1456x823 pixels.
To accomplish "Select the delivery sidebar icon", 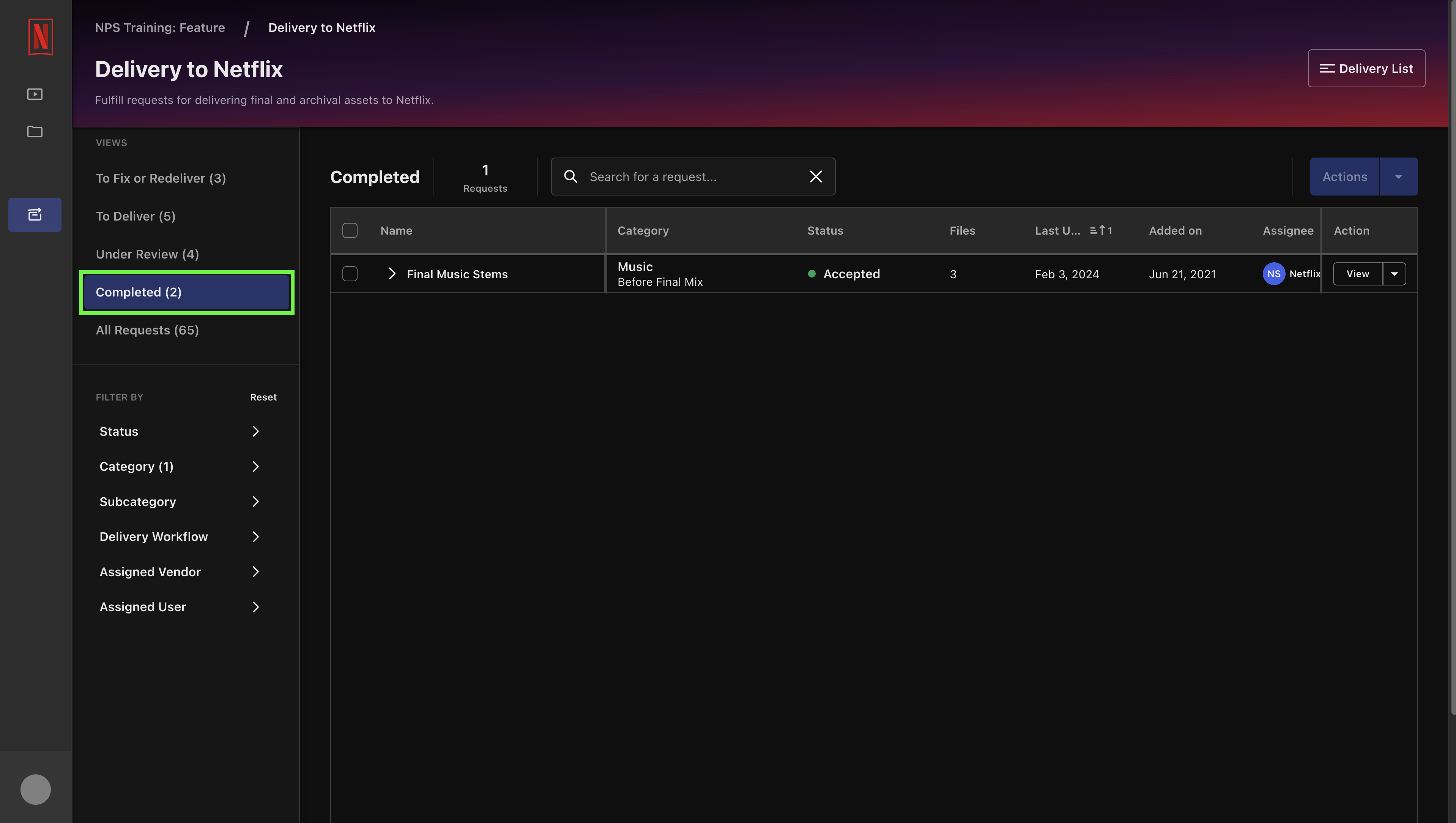I will pyautogui.click(x=35, y=214).
